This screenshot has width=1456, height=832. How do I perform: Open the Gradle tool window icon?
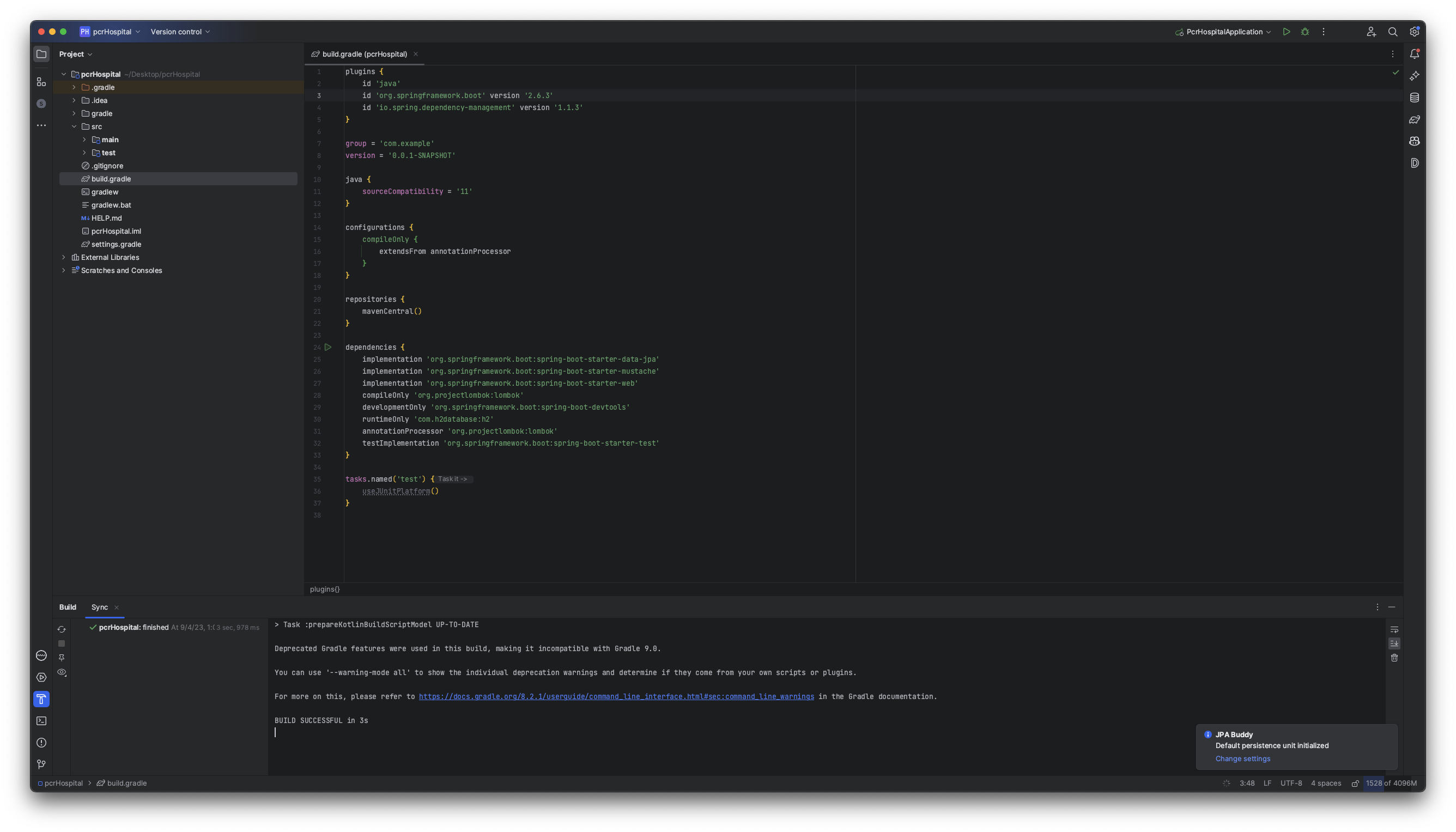[1414, 119]
